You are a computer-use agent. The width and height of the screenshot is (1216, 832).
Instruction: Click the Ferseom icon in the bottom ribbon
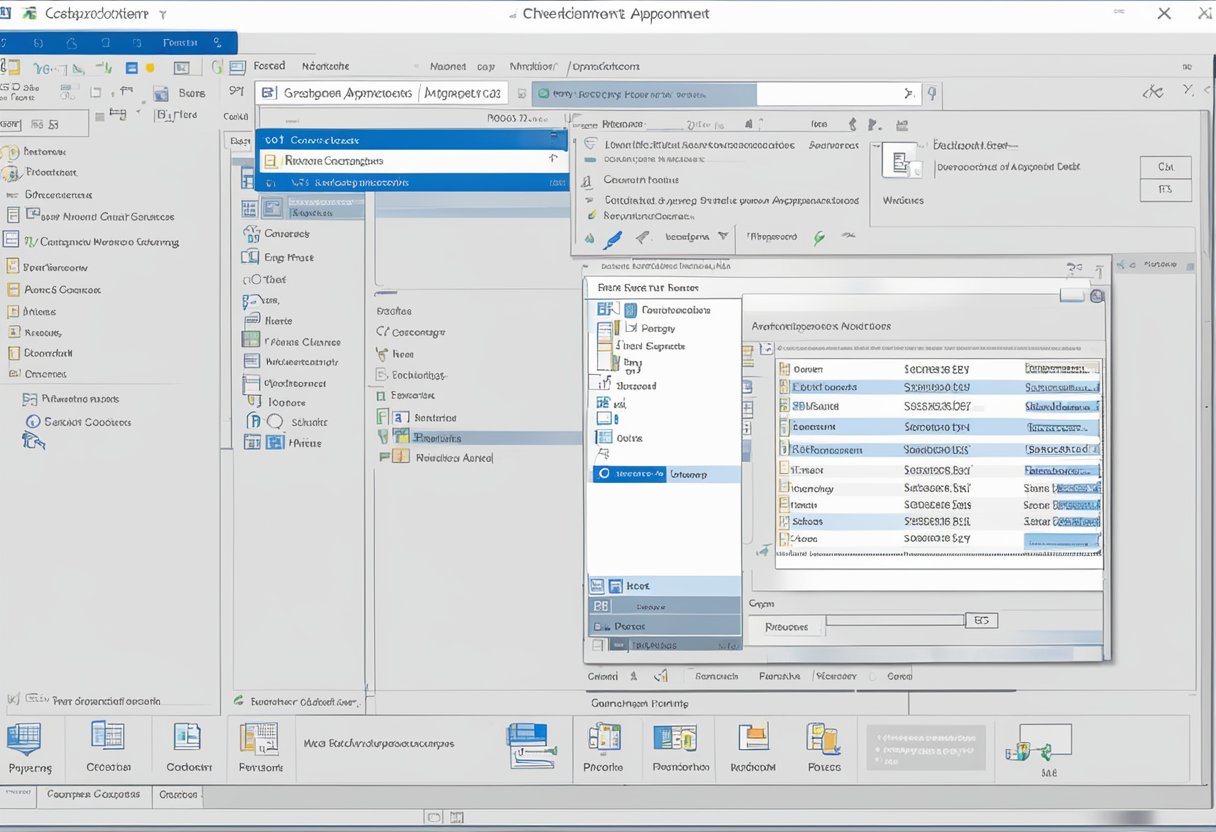(x=259, y=739)
